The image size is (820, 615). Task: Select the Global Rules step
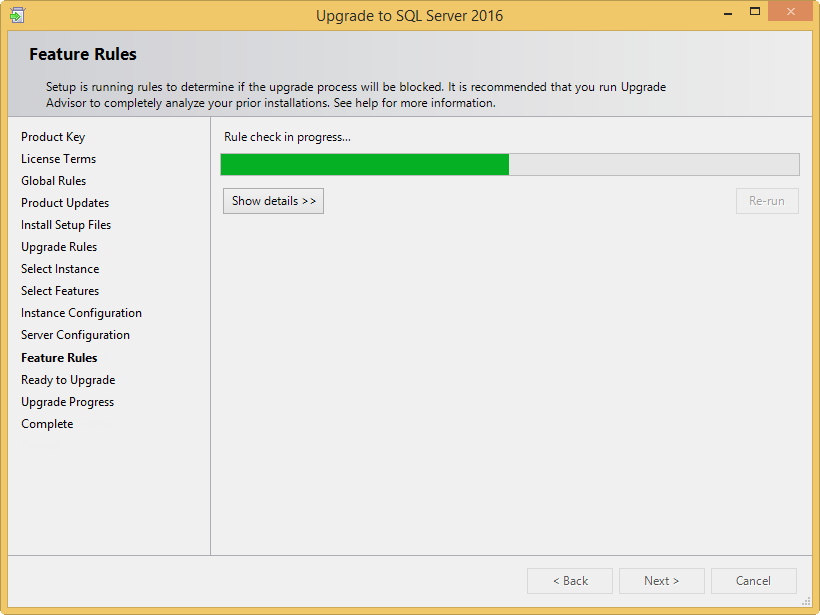(53, 181)
